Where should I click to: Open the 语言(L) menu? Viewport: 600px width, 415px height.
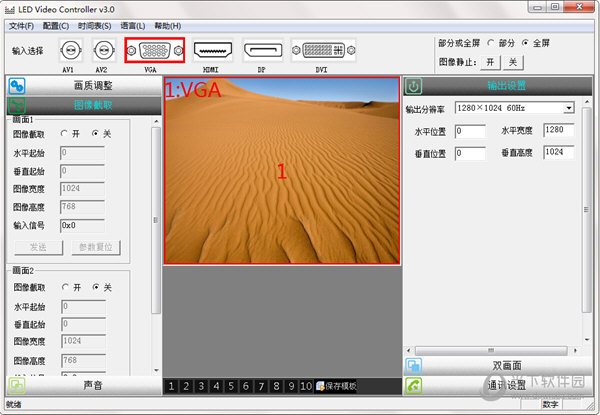tap(133, 26)
